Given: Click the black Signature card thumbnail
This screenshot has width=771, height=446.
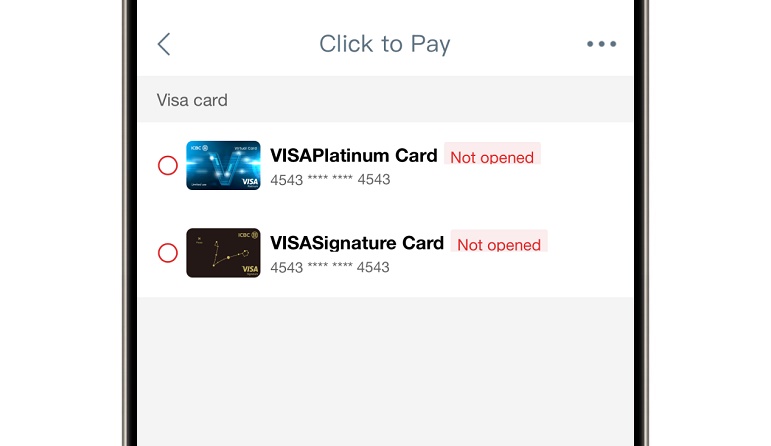Looking at the screenshot, I should [x=223, y=253].
